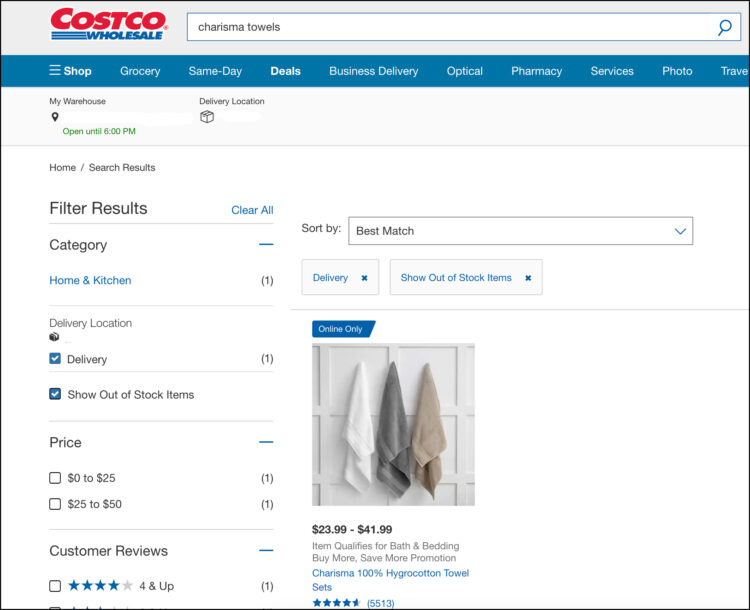Image resolution: width=750 pixels, height=610 pixels.
Task: Click the (5513) reviews count link
Action: (381, 603)
